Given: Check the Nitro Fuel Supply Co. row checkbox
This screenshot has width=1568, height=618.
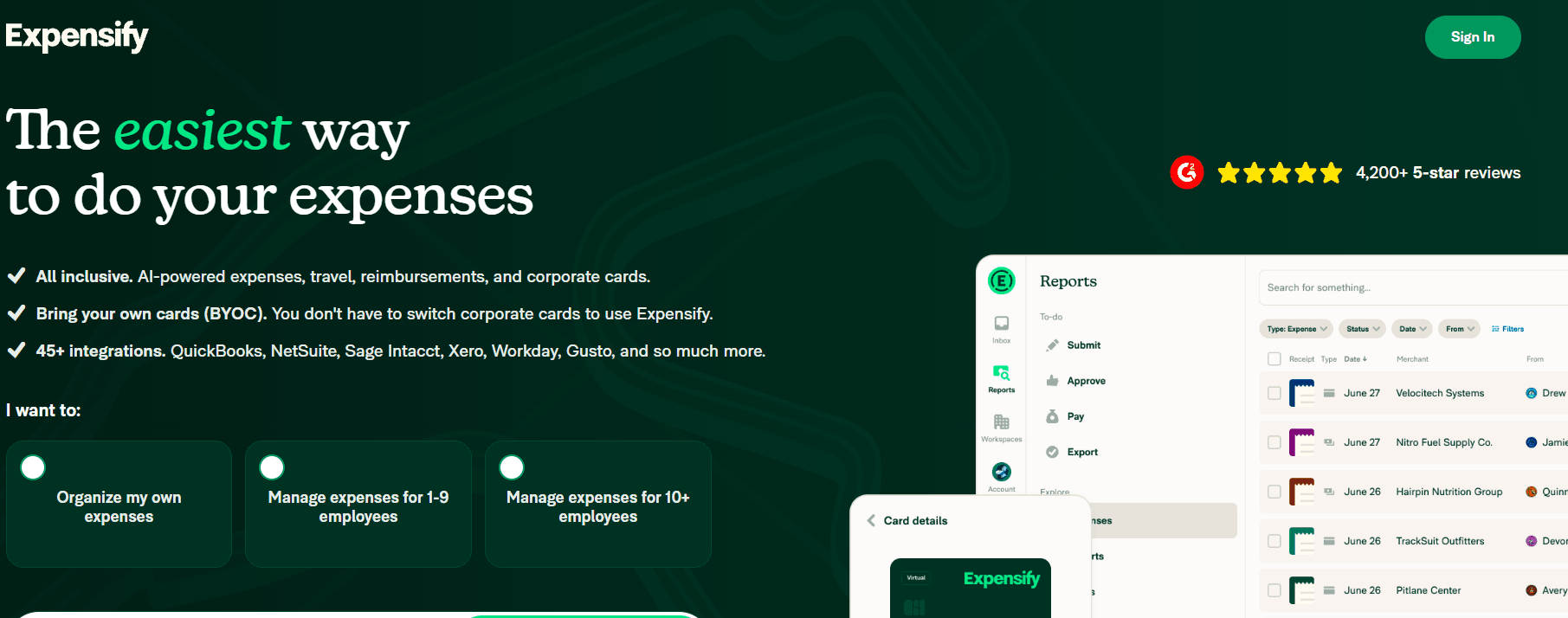Looking at the screenshot, I should [1274, 442].
